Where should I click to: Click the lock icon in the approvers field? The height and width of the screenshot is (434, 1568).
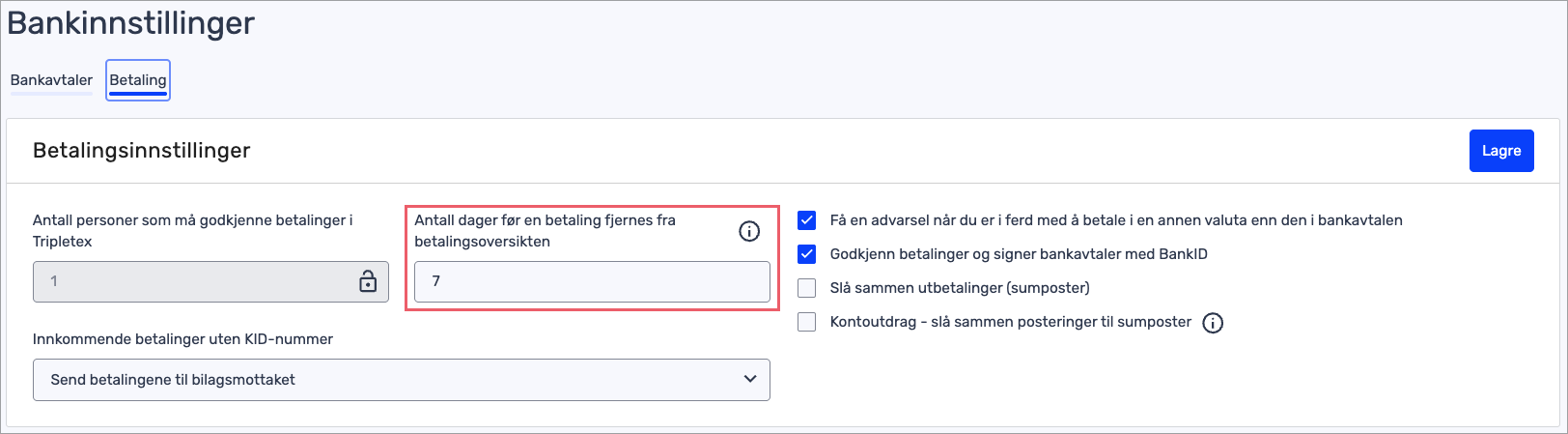click(x=368, y=281)
